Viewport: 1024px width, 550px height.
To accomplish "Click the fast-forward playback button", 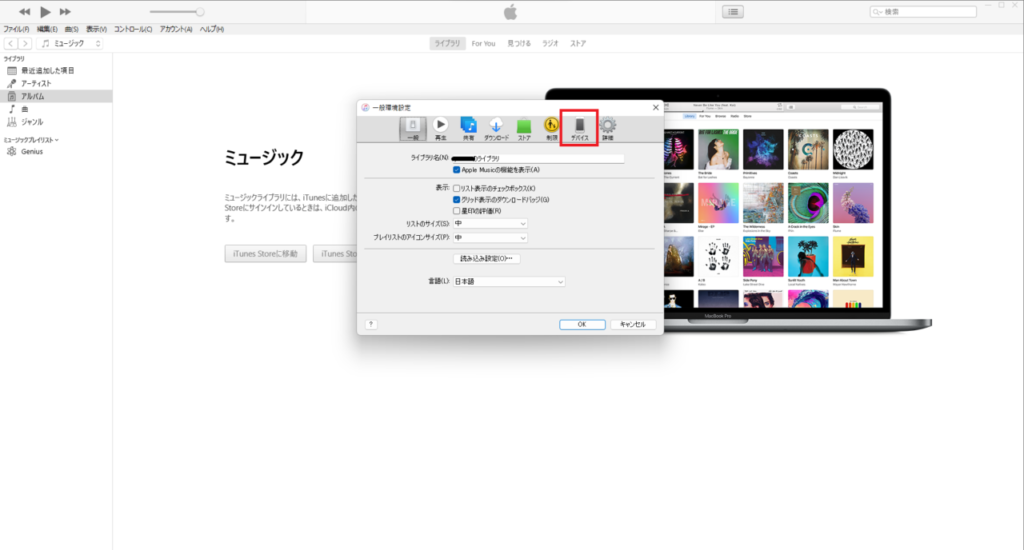I will 65,12.
